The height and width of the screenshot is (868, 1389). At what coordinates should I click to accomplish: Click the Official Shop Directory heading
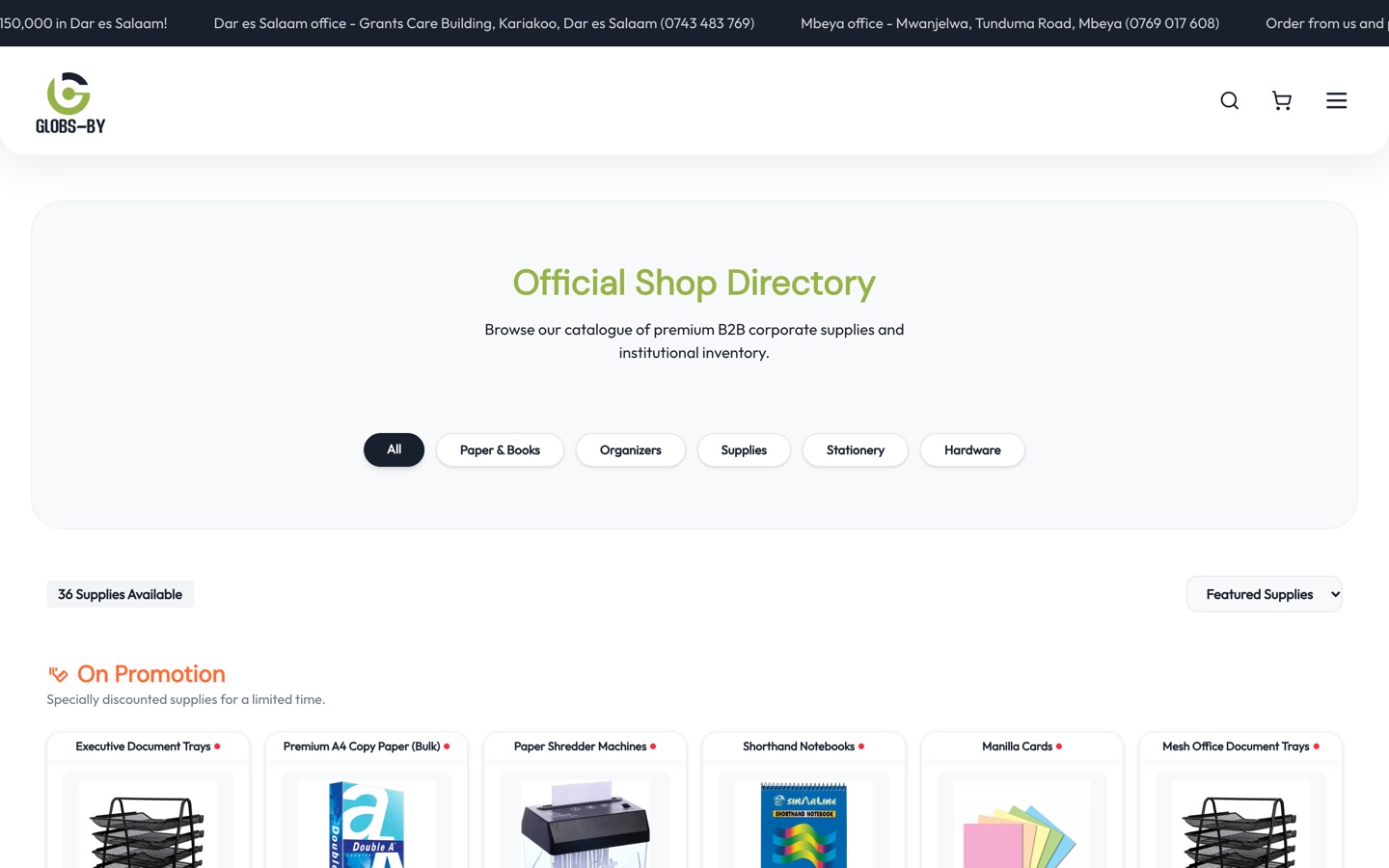click(694, 283)
